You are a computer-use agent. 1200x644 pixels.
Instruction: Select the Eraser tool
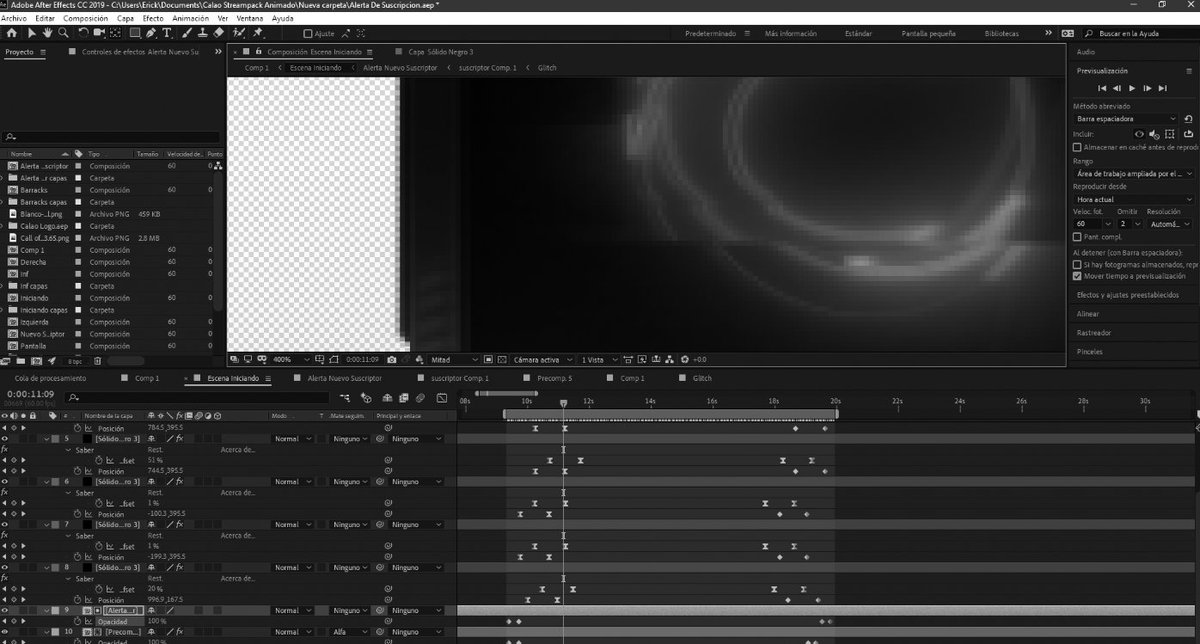217,32
